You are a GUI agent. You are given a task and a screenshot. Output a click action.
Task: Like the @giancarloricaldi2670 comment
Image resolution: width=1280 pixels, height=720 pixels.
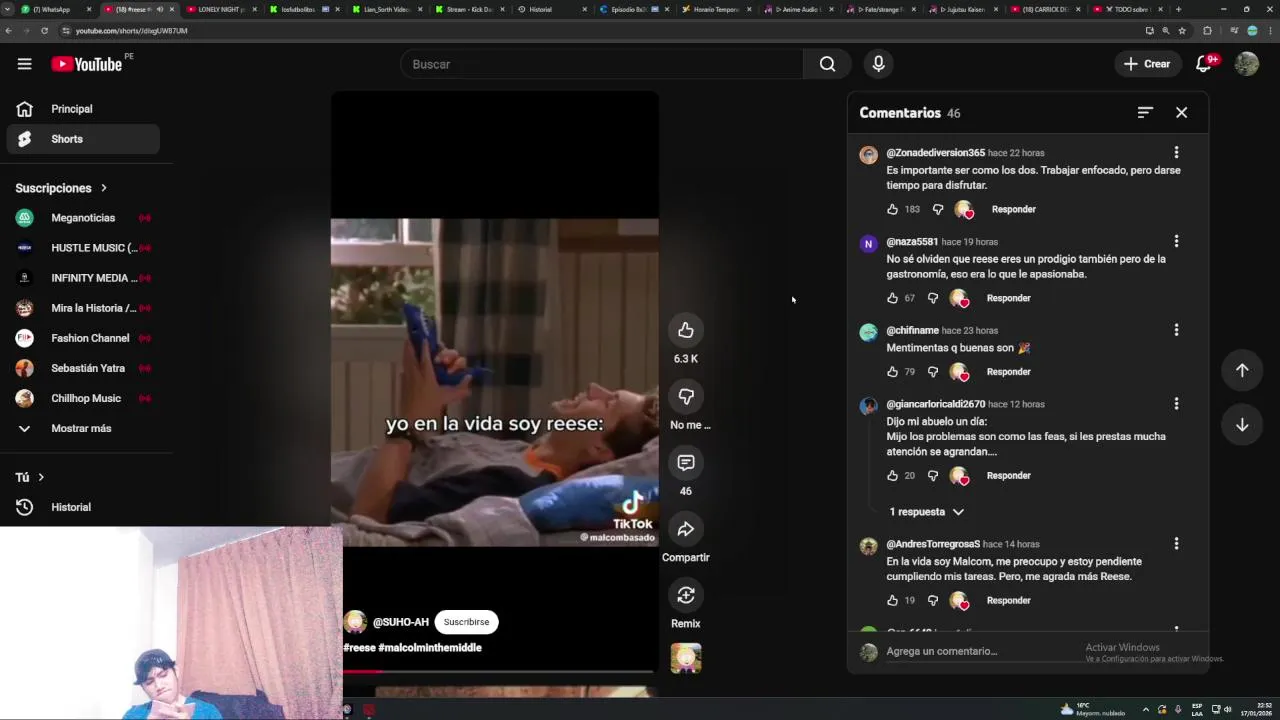point(892,476)
